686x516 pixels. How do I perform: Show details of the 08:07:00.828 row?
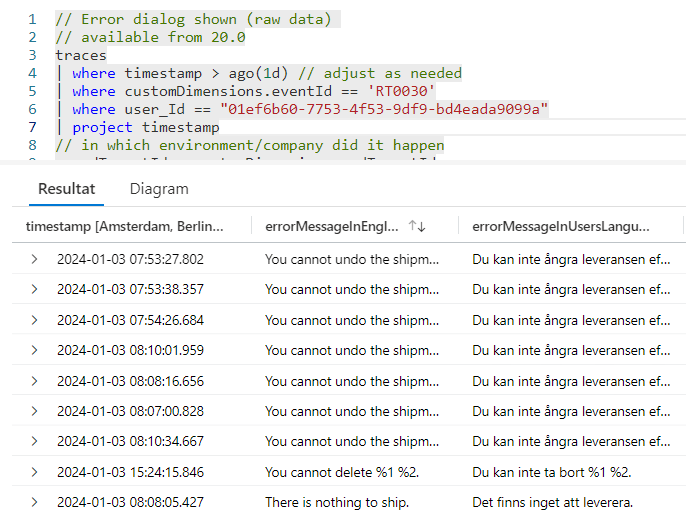(x=35, y=411)
